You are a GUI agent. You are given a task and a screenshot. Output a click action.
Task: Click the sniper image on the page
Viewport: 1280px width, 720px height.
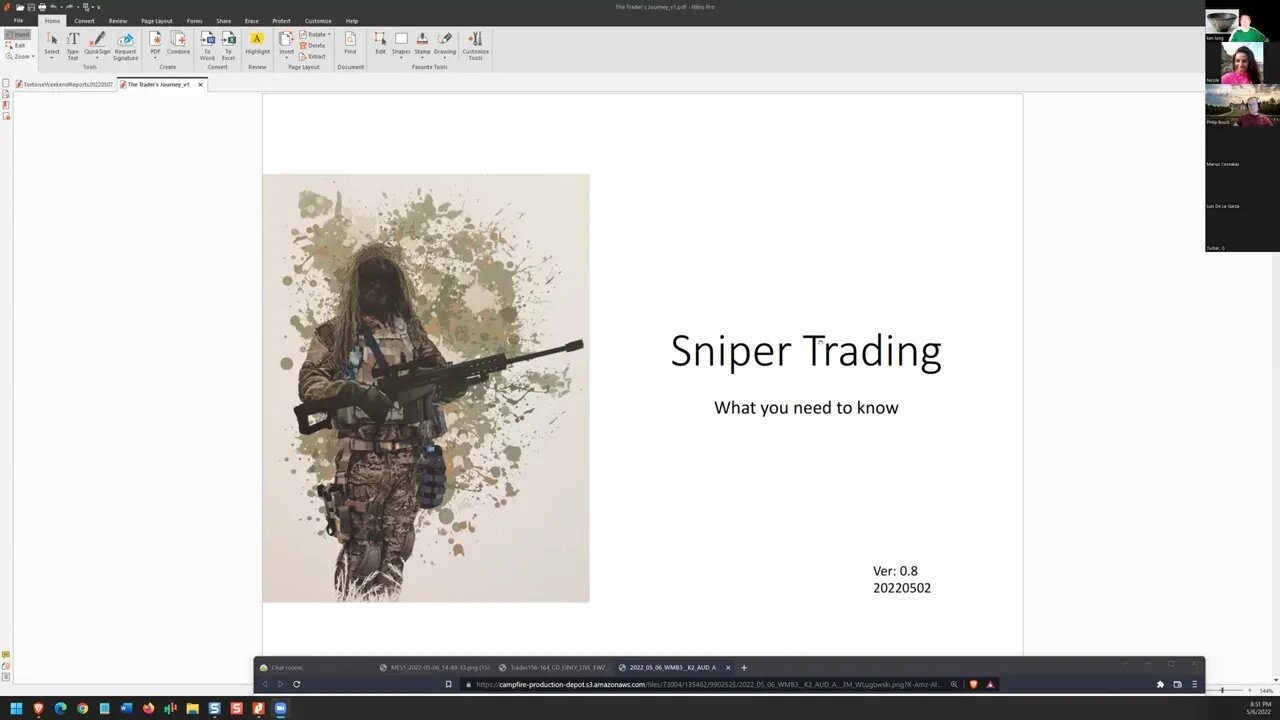(x=426, y=388)
